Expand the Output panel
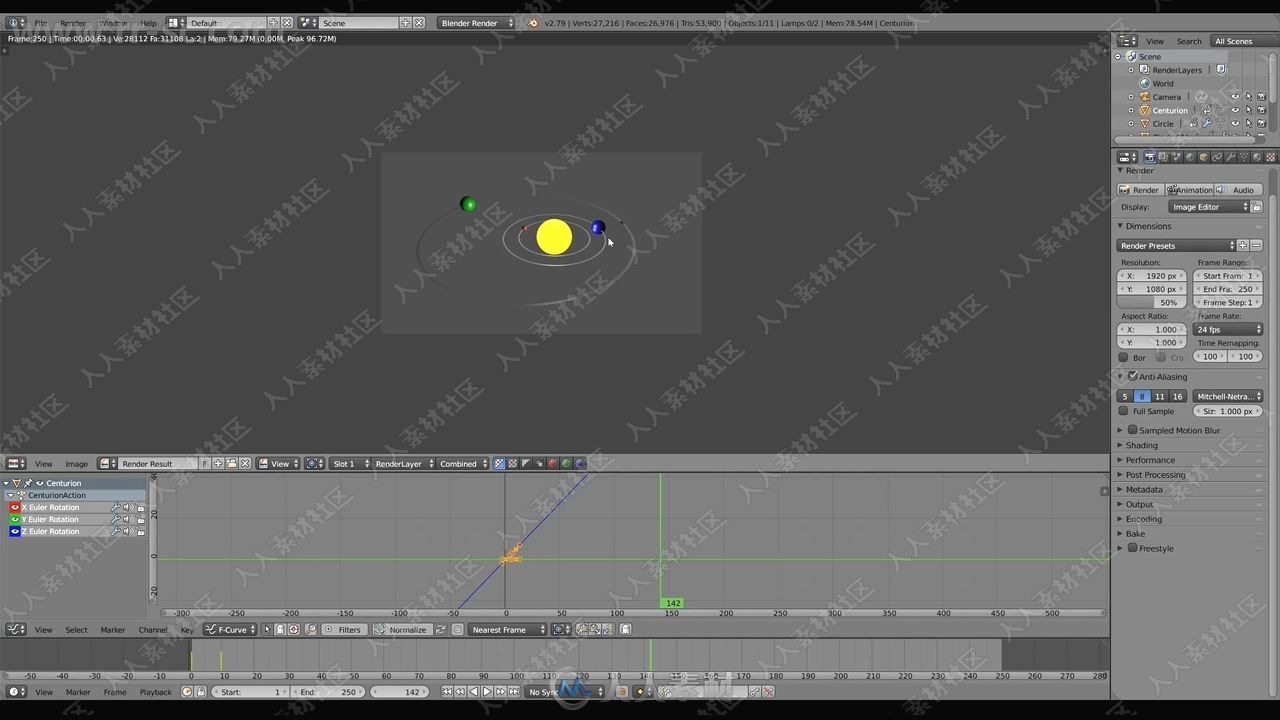This screenshot has height=720, width=1280. [x=1139, y=505]
